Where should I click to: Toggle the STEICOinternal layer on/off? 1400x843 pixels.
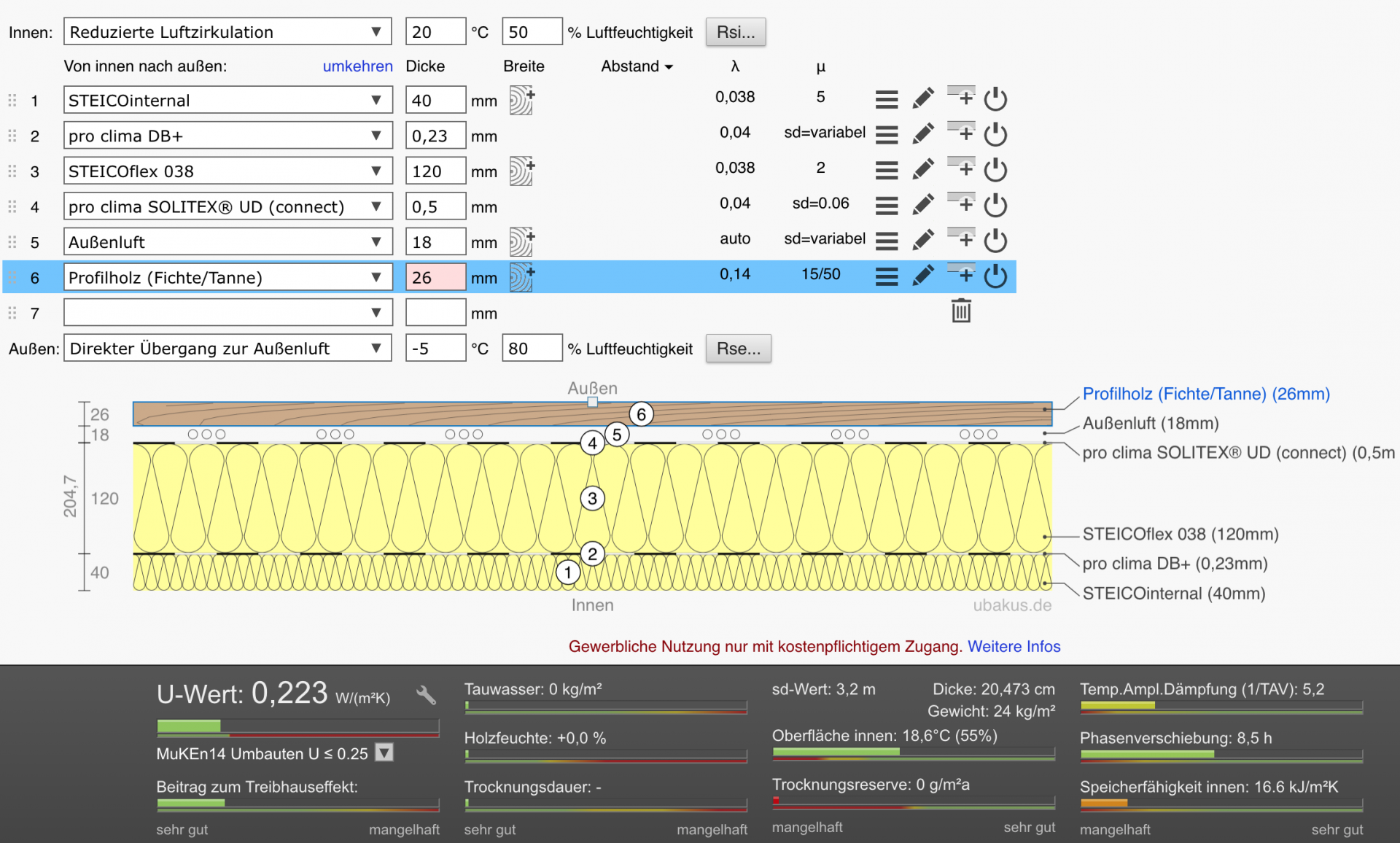[995, 98]
